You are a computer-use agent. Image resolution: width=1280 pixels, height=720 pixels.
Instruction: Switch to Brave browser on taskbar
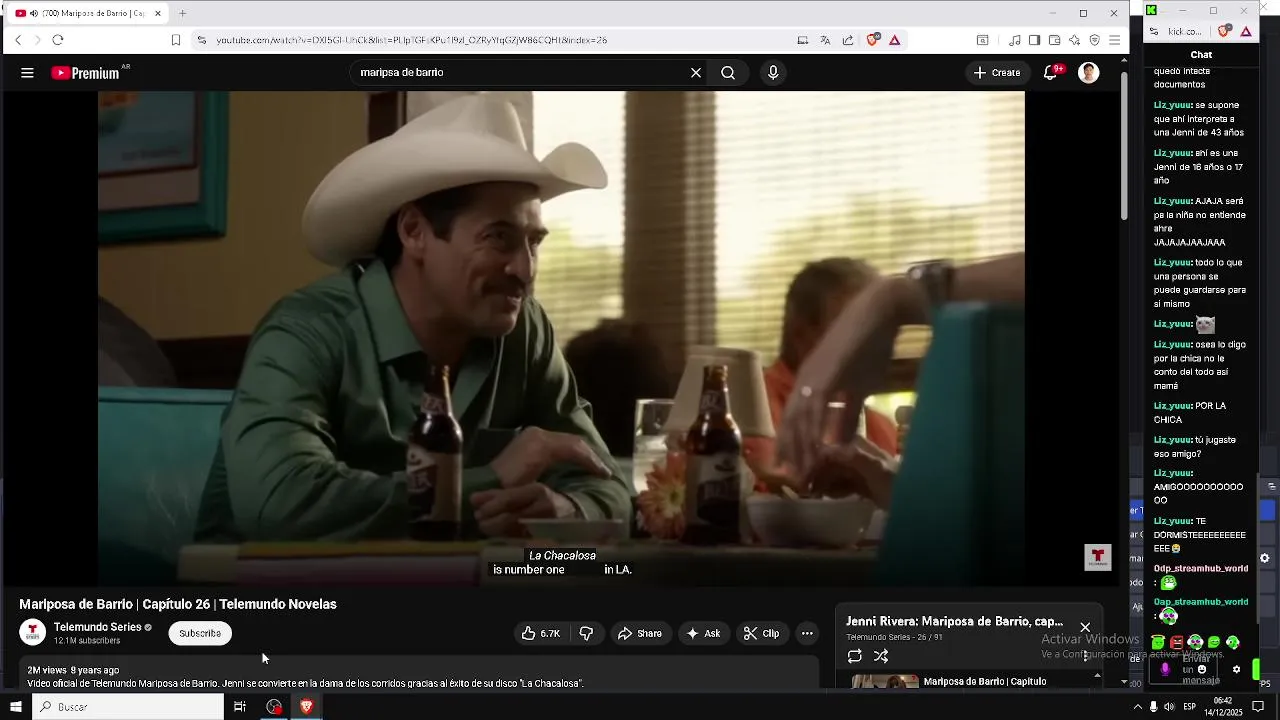click(x=306, y=706)
